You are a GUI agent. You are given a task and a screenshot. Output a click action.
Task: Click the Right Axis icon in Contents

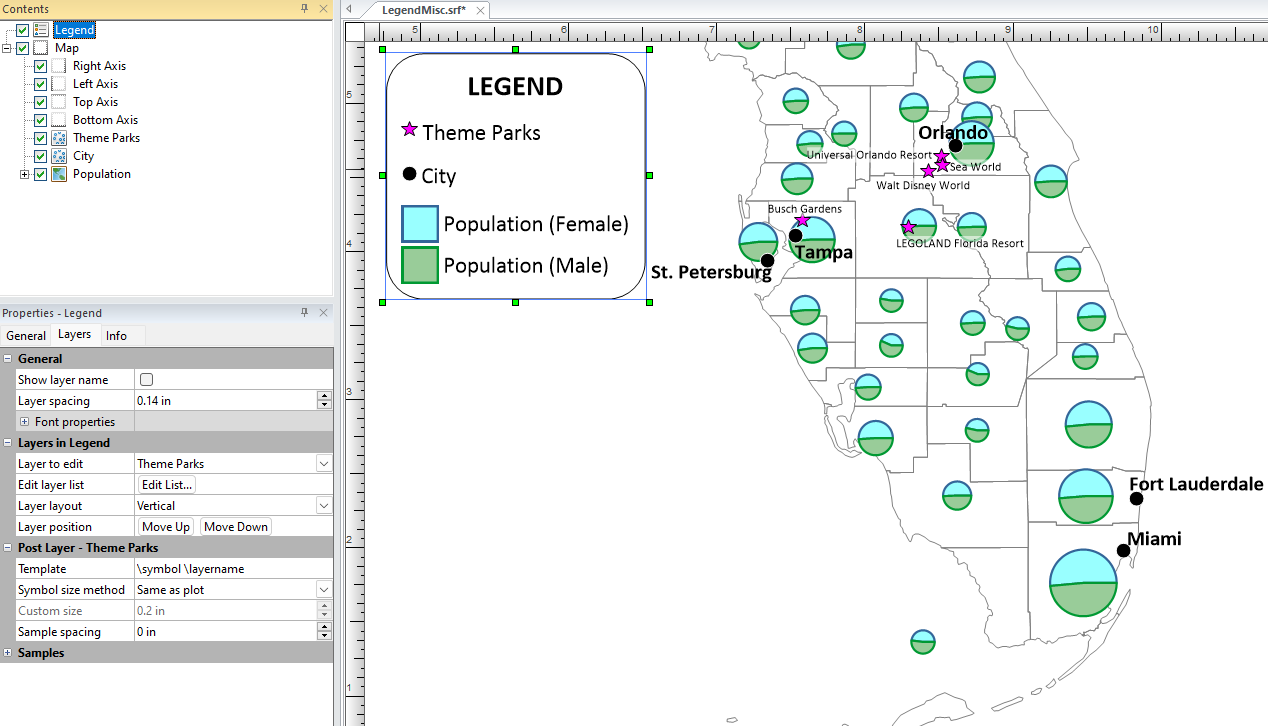coord(59,66)
